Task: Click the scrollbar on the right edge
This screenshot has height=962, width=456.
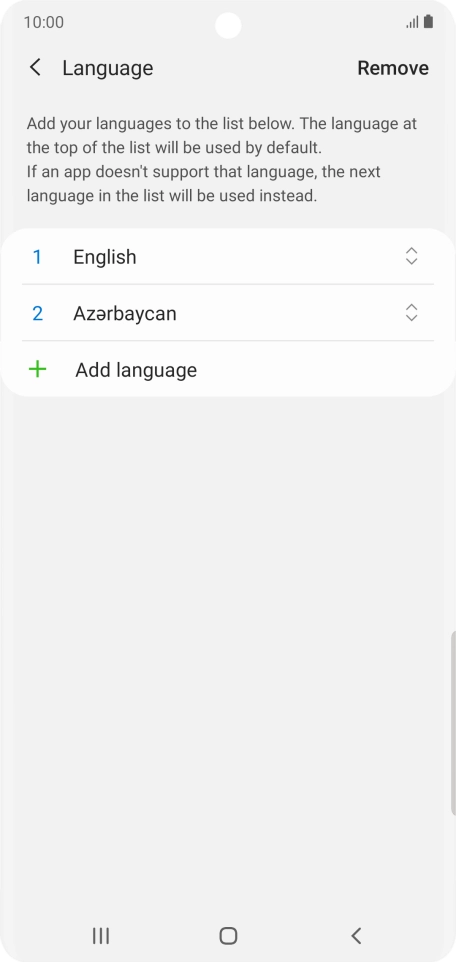Action: 453,724
